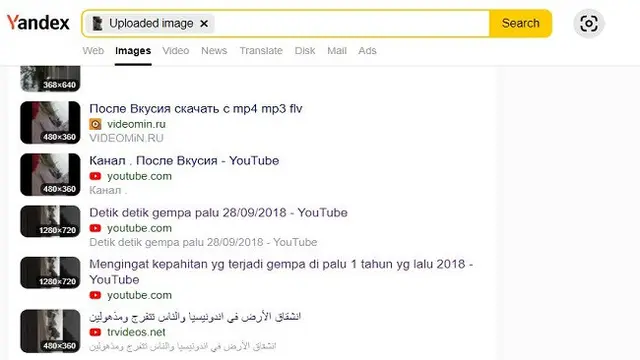Open 'После Вкусия скачать с mp4 mp3 flv' link

[x=196, y=109]
